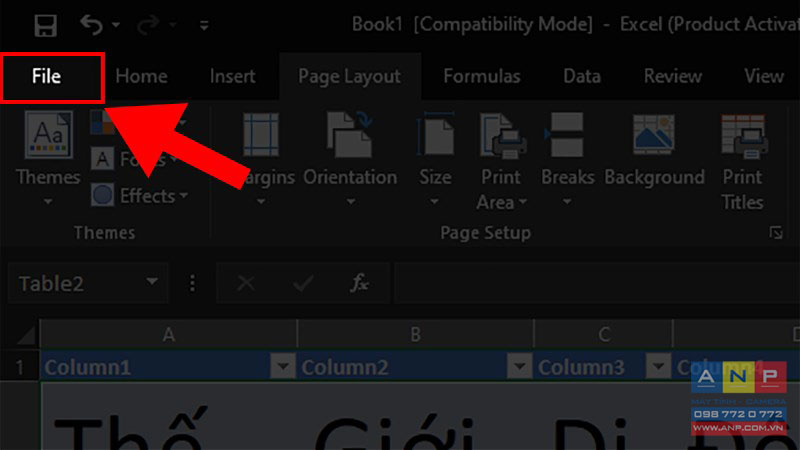Viewport: 800px width, 450px height.
Task: Switch to the Review tab
Action: [x=673, y=77]
